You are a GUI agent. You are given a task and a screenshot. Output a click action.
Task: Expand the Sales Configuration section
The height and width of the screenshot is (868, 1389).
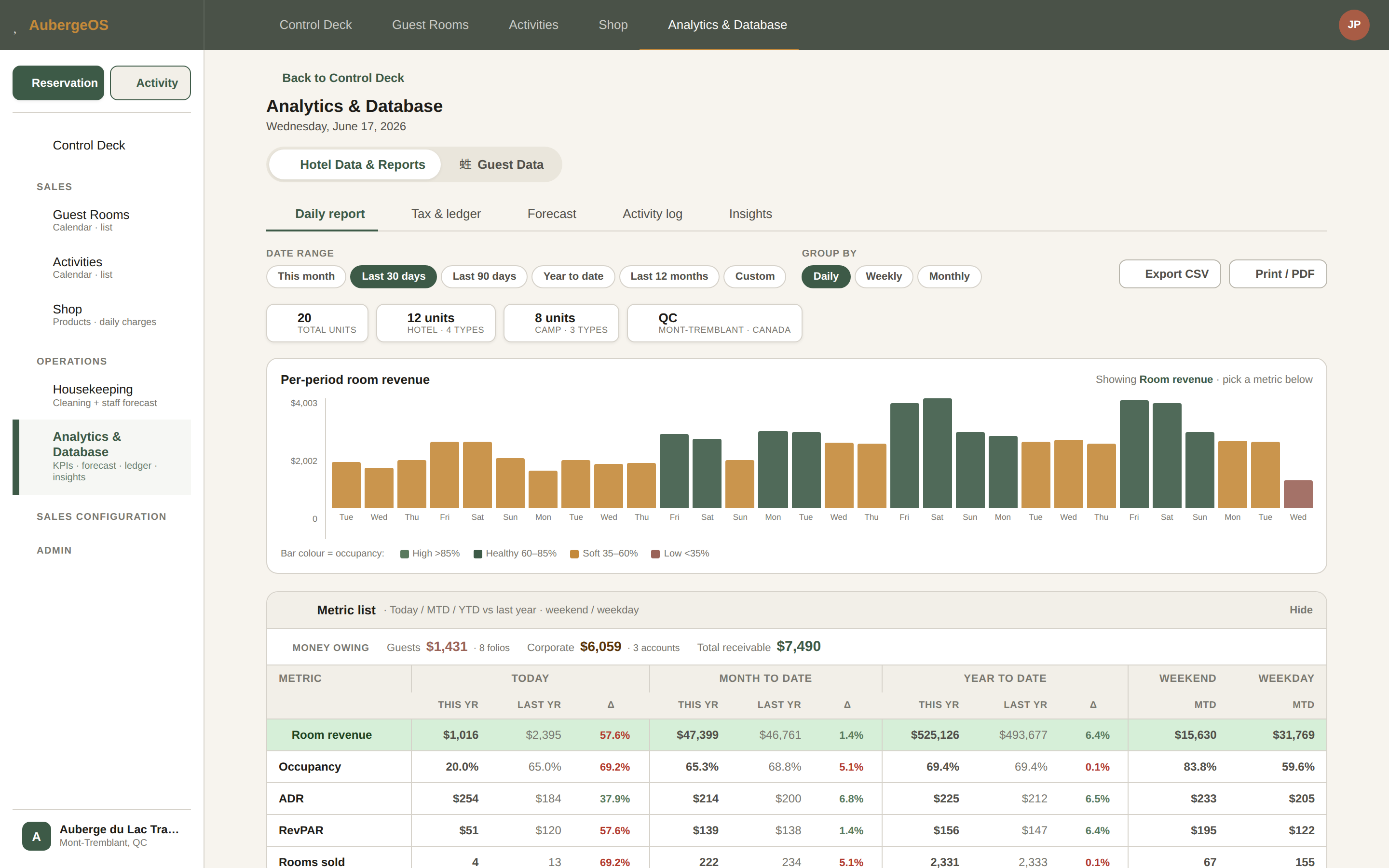click(101, 516)
